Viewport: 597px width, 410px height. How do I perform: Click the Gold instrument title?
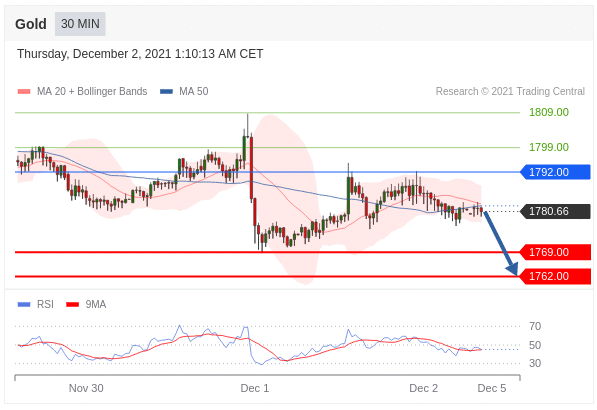pos(31,24)
